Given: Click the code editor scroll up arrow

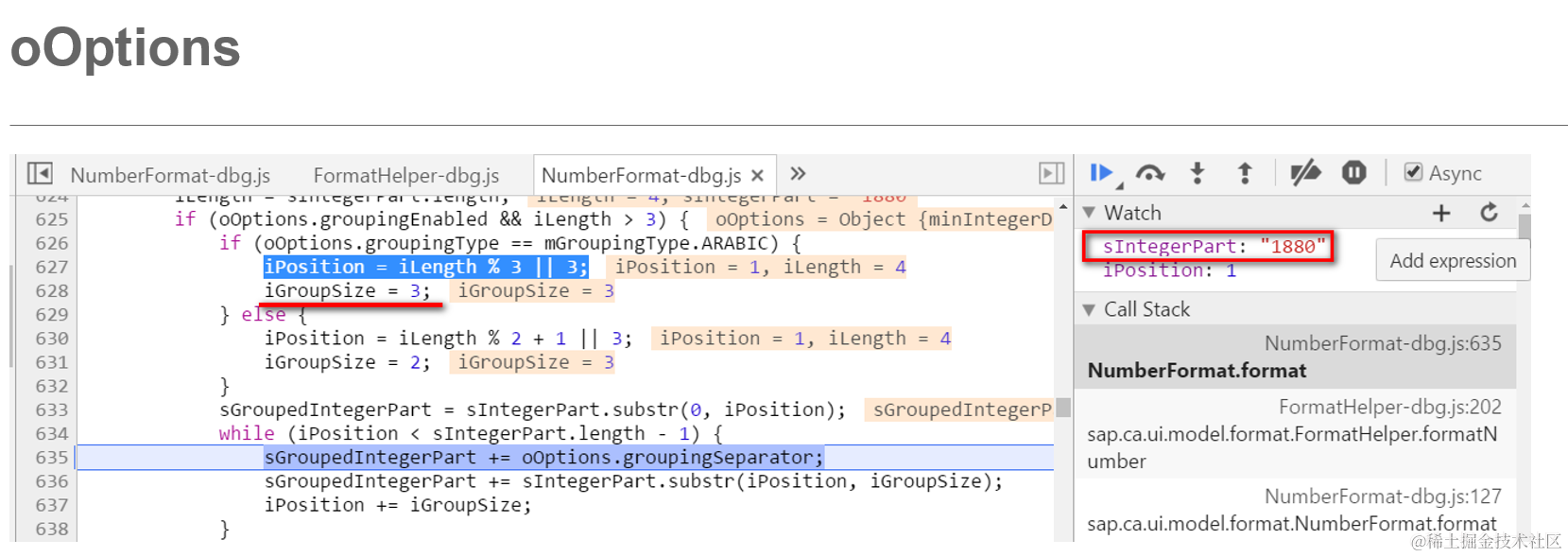Looking at the screenshot, I should (x=1063, y=206).
